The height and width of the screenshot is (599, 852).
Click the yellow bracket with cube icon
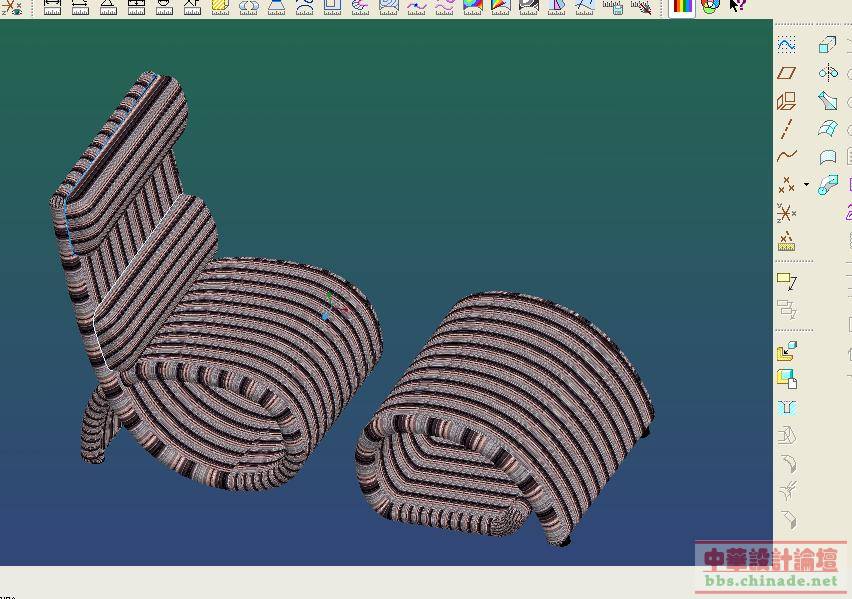coord(787,351)
